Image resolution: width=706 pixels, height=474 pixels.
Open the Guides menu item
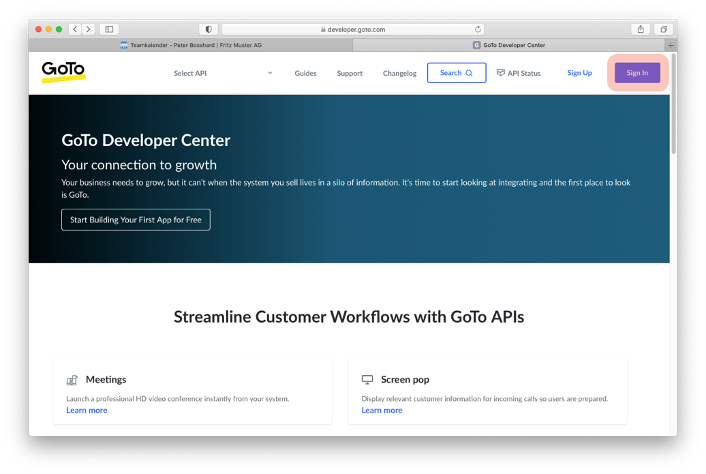(x=305, y=73)
